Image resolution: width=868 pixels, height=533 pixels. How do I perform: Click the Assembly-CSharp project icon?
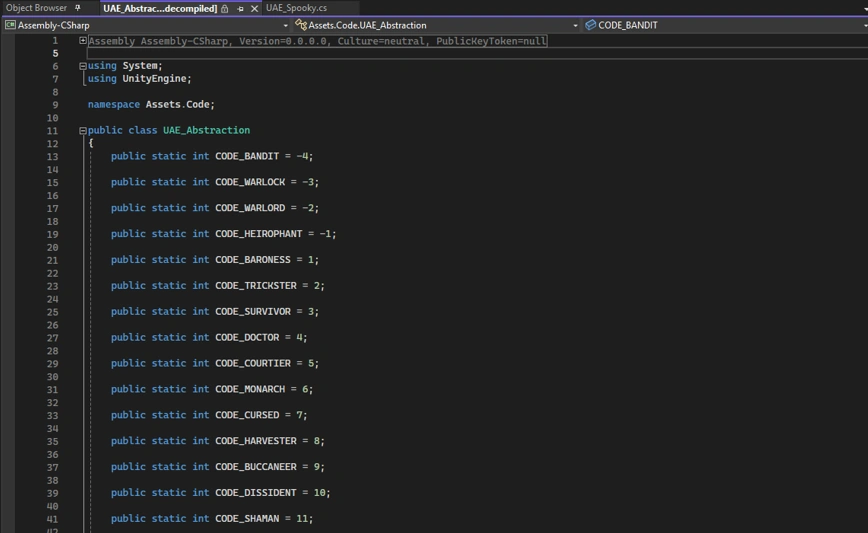(x=10, y=25)
